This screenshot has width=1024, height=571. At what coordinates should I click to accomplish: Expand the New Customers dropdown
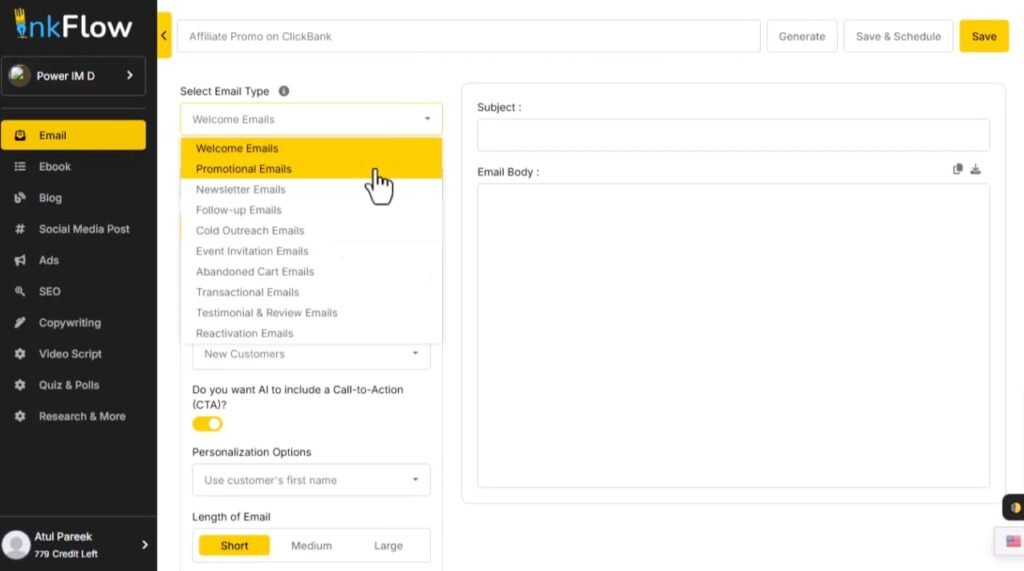pos(311,354)
